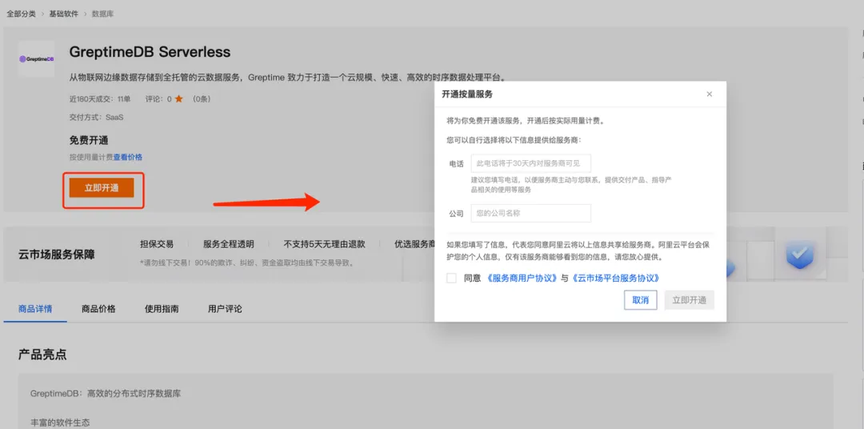Click the 公司 company name field
The width and height of the screenshot is (864, 429).
tap(531, 213)
